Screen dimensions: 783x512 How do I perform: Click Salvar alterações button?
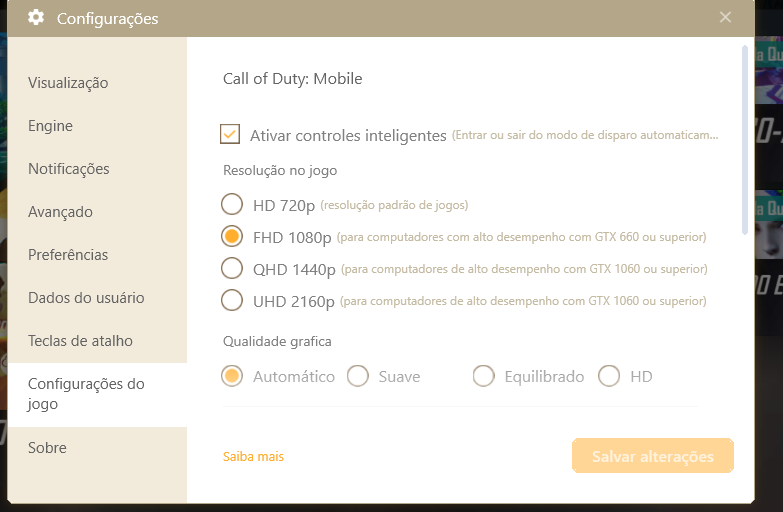(x=653, y=456)
